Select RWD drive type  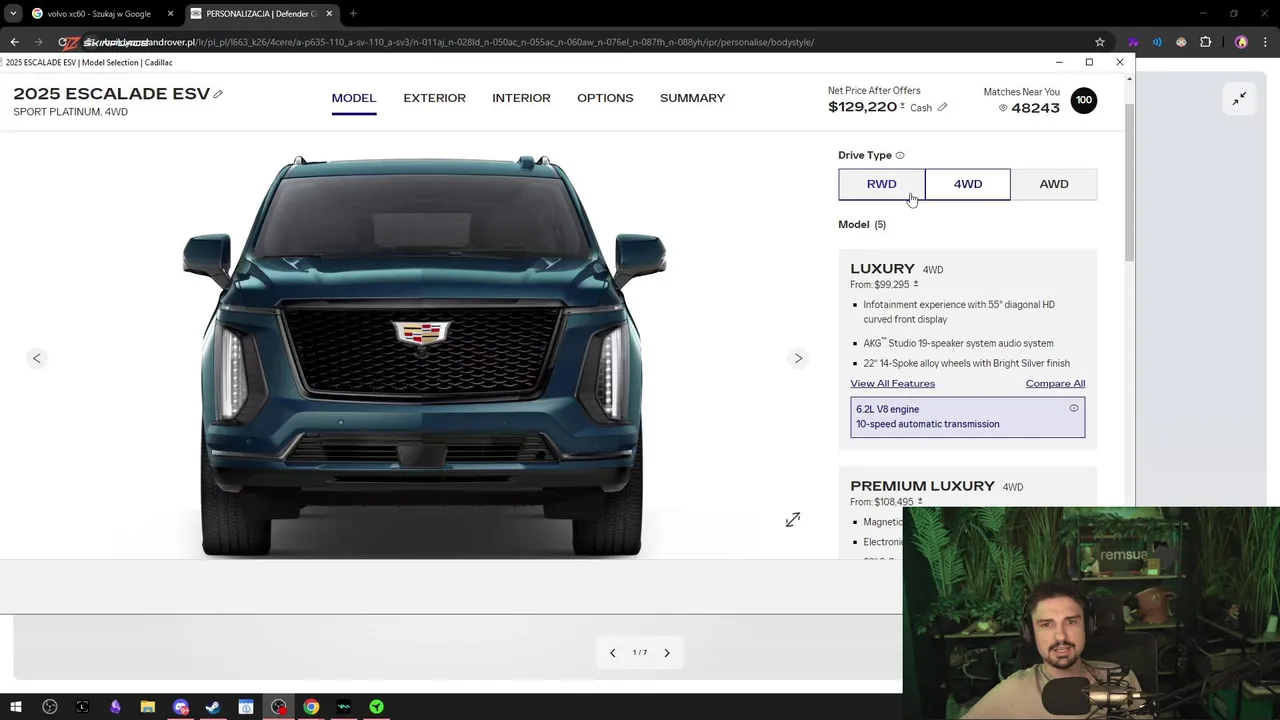[x=882, y=184]
